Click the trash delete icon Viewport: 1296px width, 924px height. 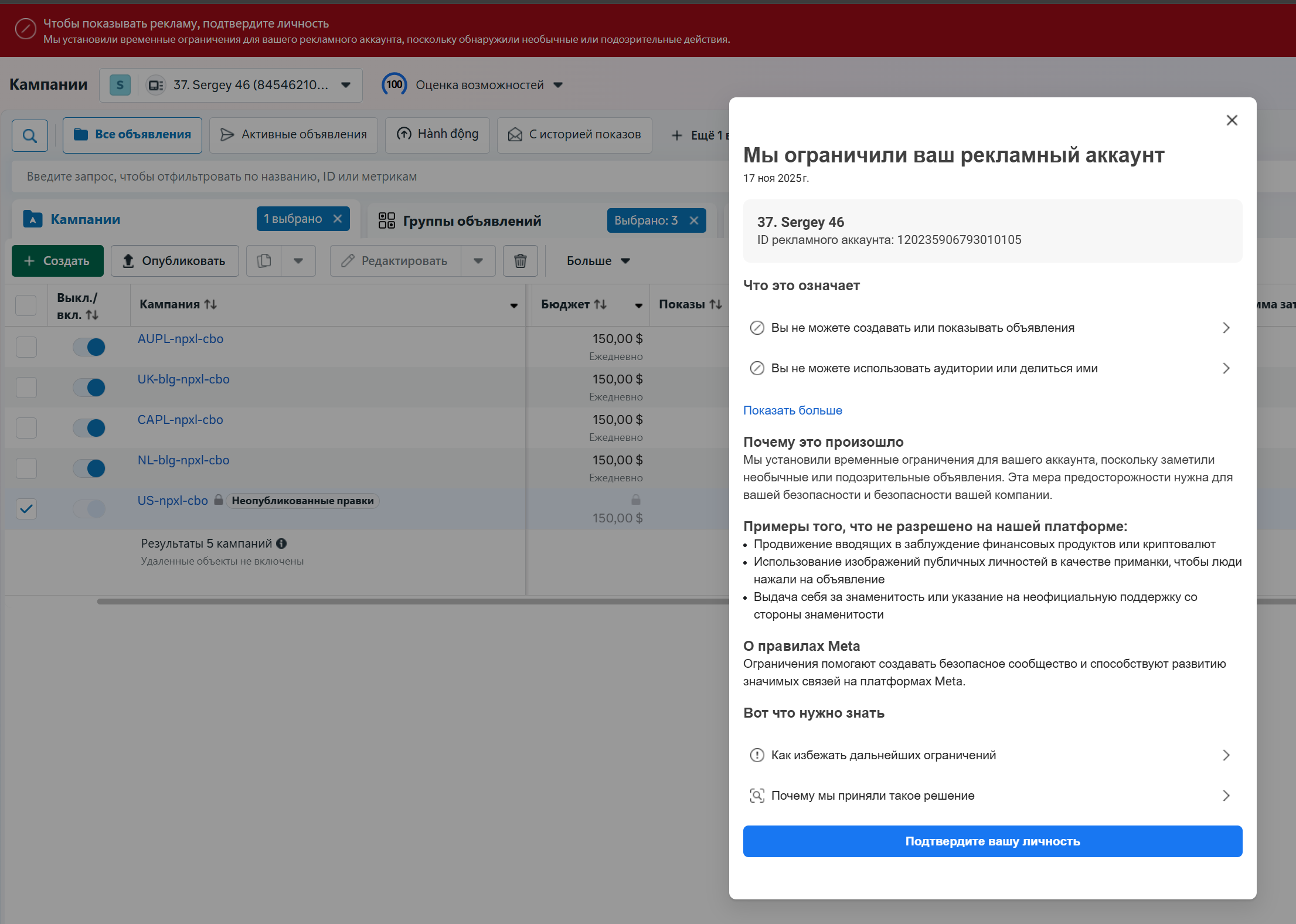(x=520, y=261)
